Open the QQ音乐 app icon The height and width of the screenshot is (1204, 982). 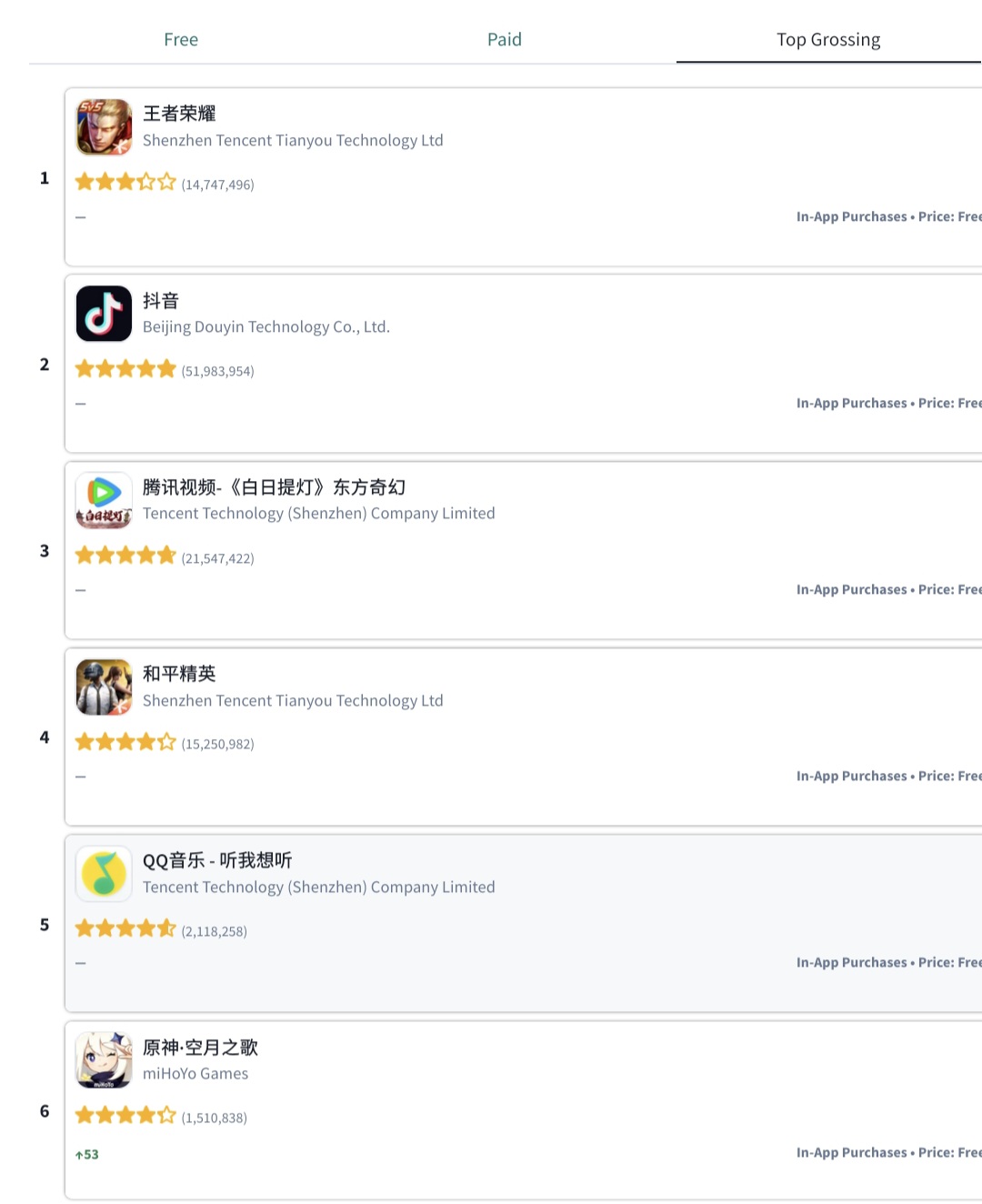(x=104, y=874)
